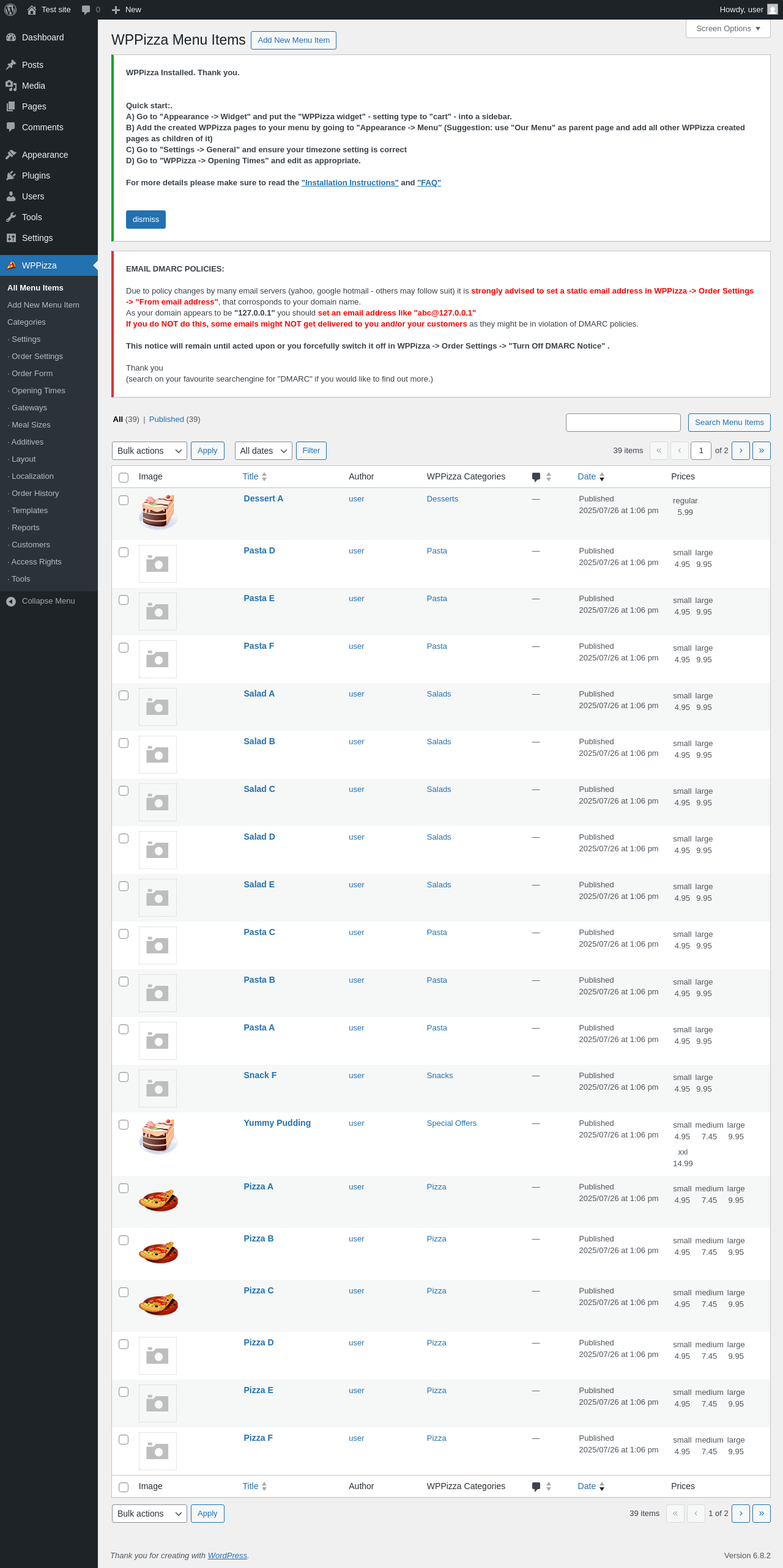Image resolution: width=783 pixels, height=1568 pixels.
Task: Check the Pasta C row checkbox
Action: 124,934
